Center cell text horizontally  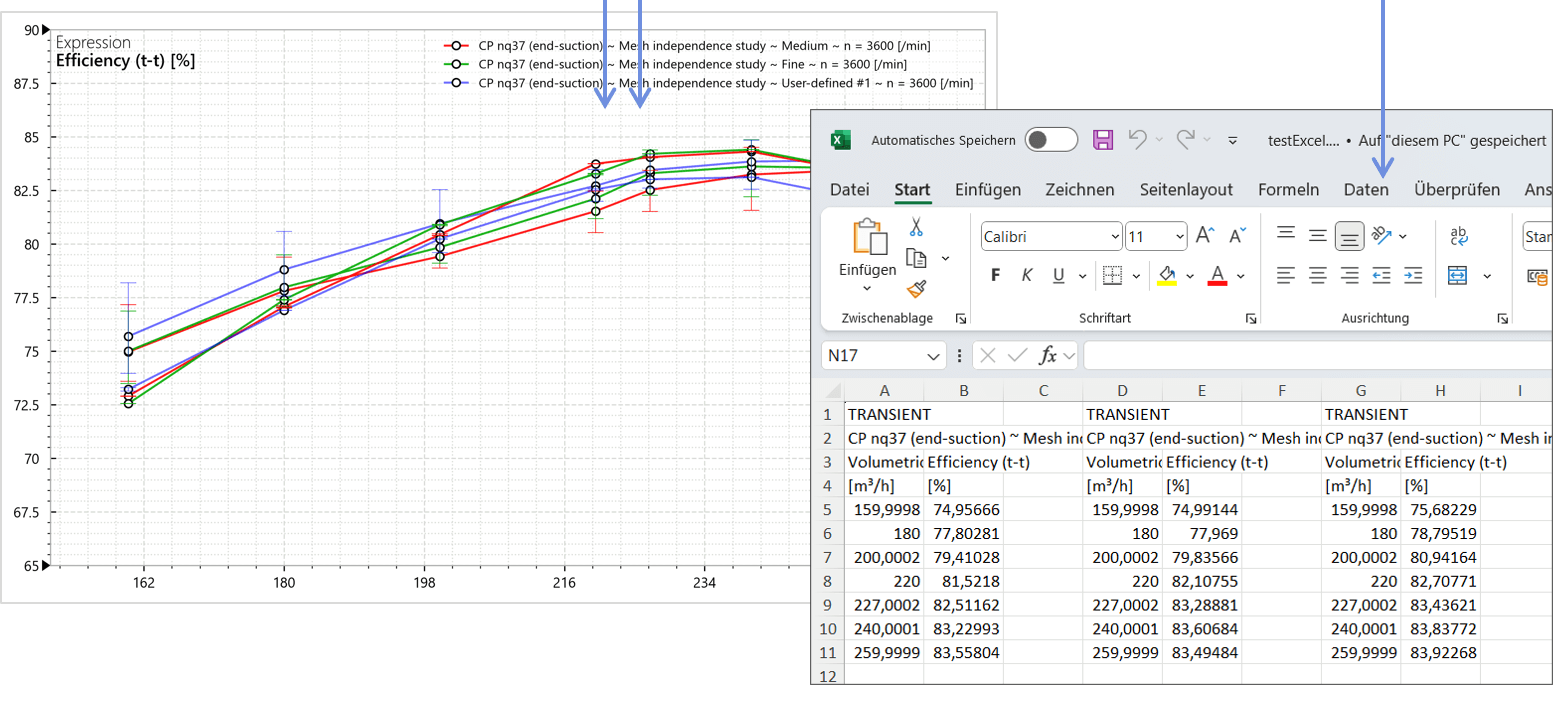click(x=1318, y=275)
